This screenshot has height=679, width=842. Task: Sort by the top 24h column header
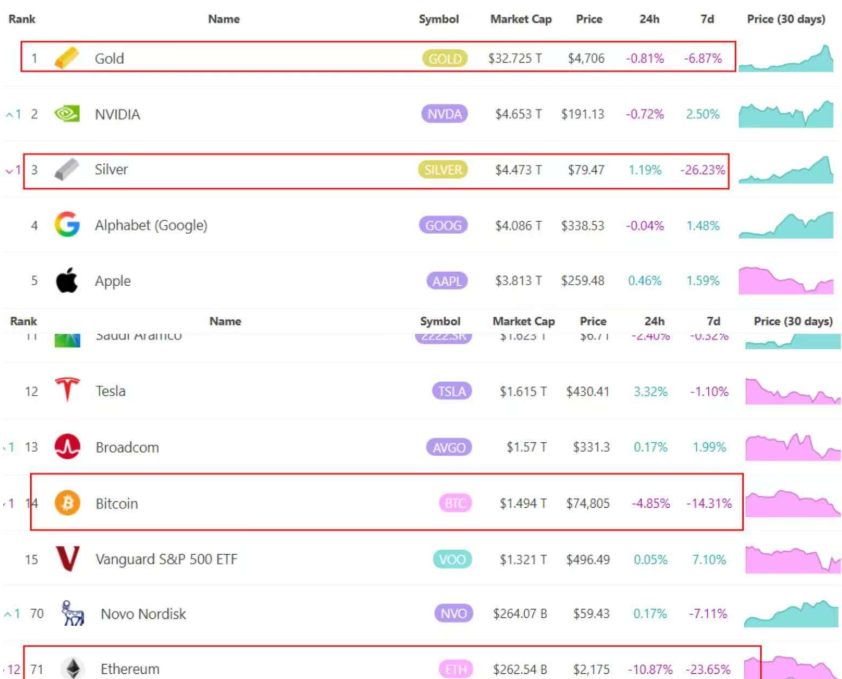point(649,19)
